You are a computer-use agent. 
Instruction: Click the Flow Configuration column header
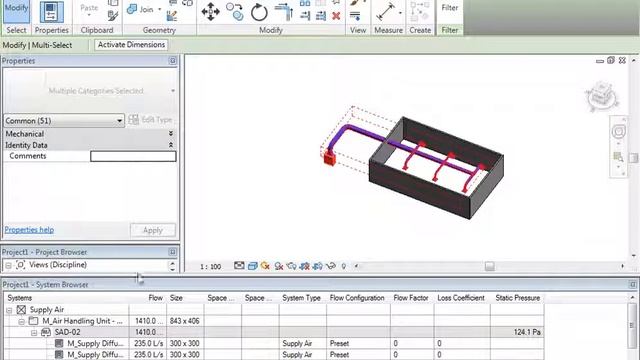point(357,298)
